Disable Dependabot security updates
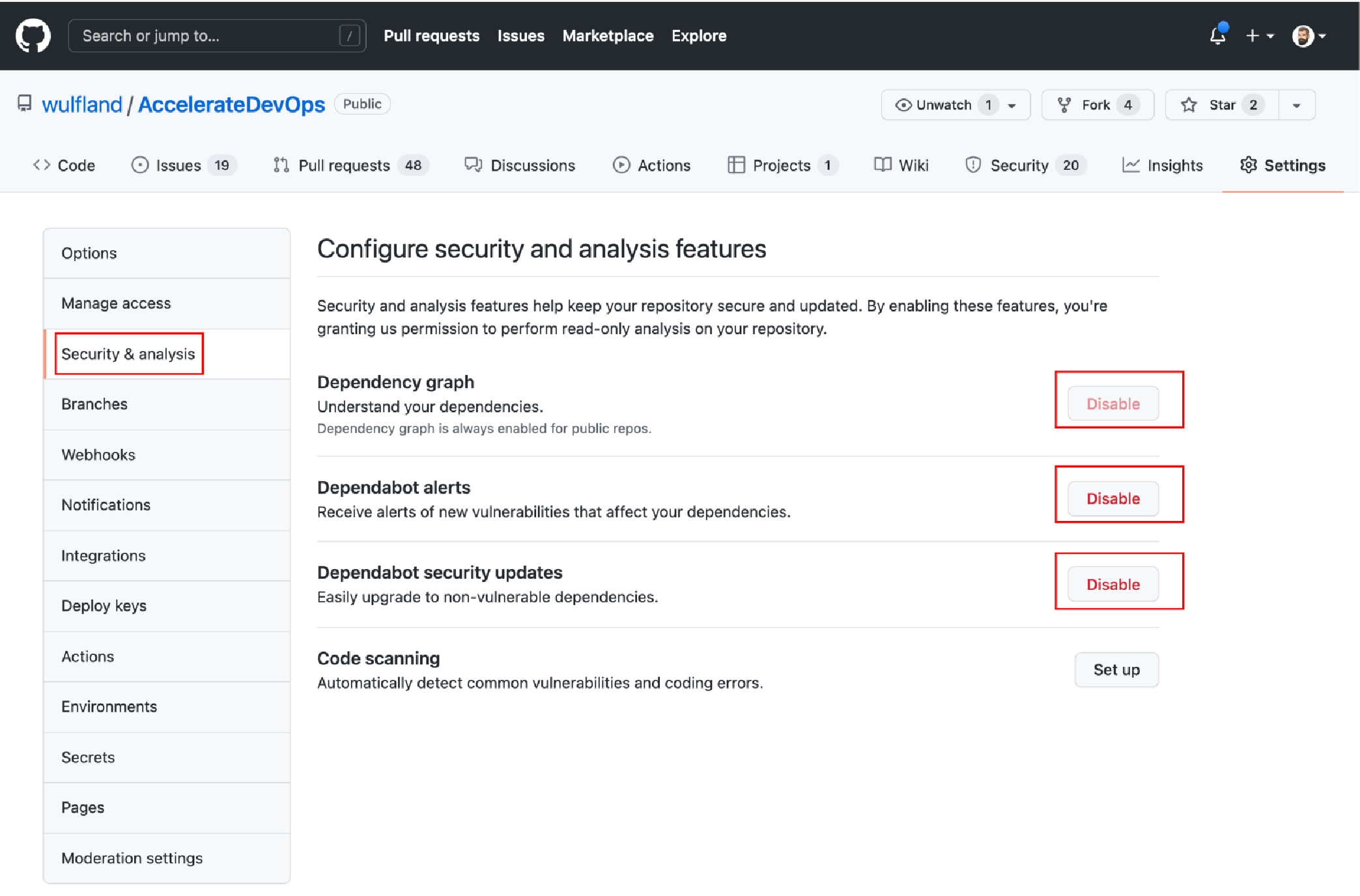Screen dimensions: 1360x896 tap(1113, 584)
